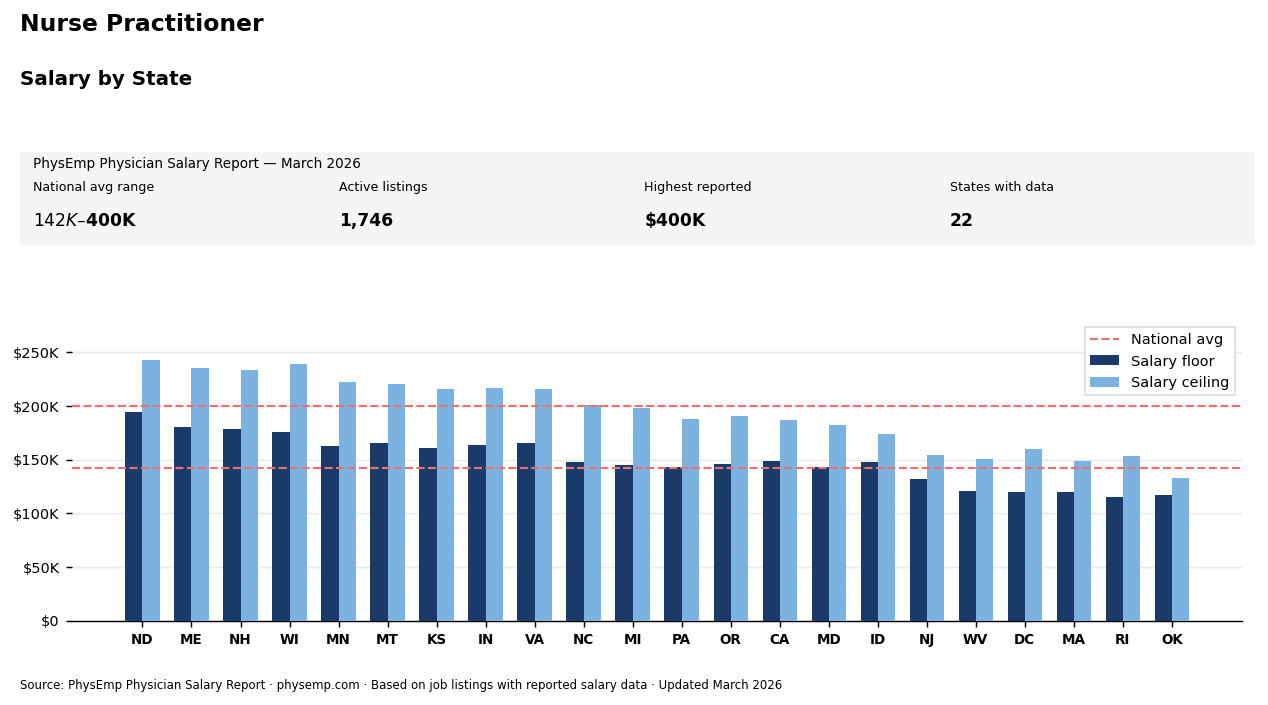The width and height of the screenshot is (1268, 705).
Task: Click the NC axis label
Action: 583,638
